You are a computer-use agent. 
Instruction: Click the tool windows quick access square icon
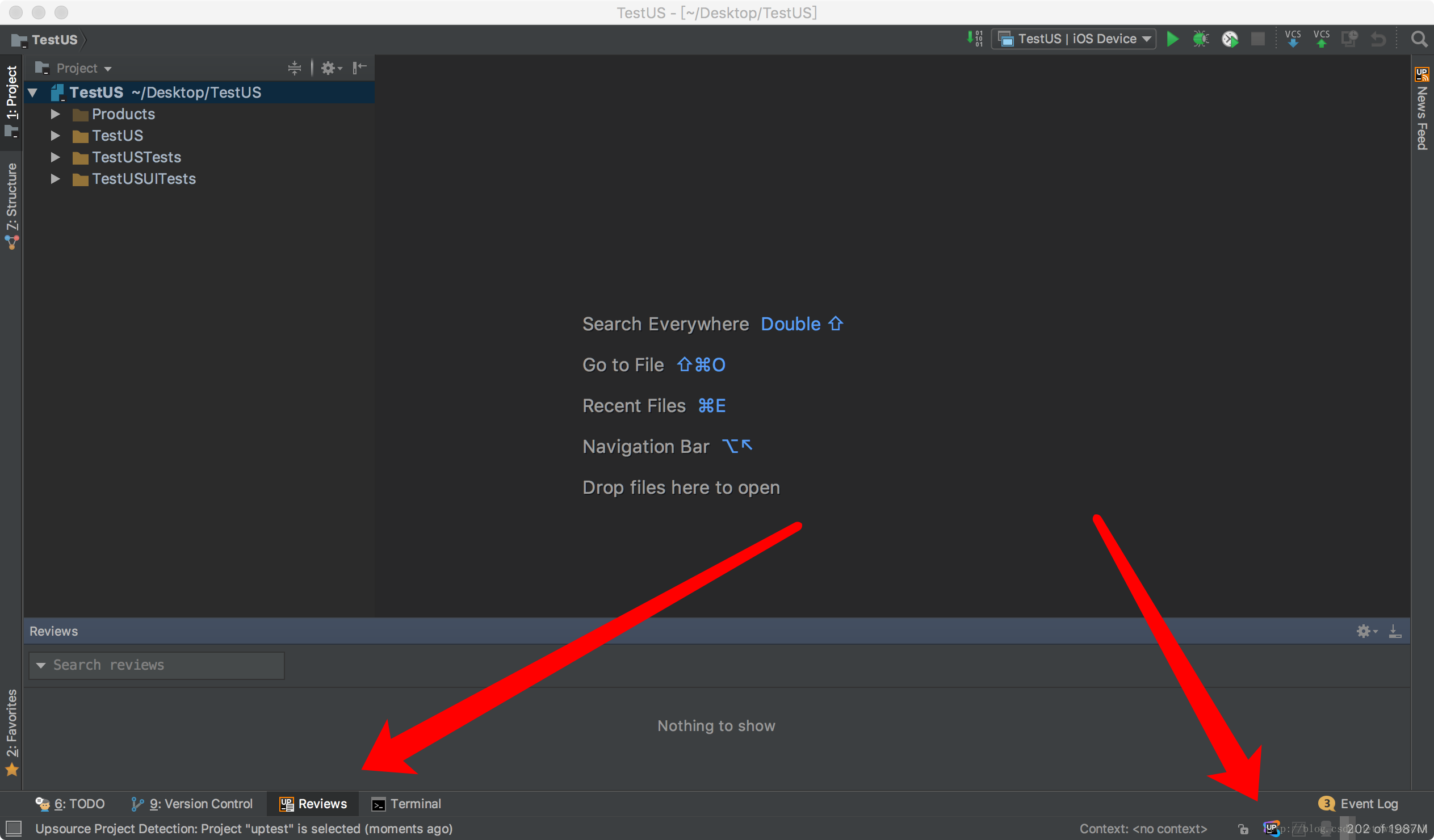tap(14, 828)
